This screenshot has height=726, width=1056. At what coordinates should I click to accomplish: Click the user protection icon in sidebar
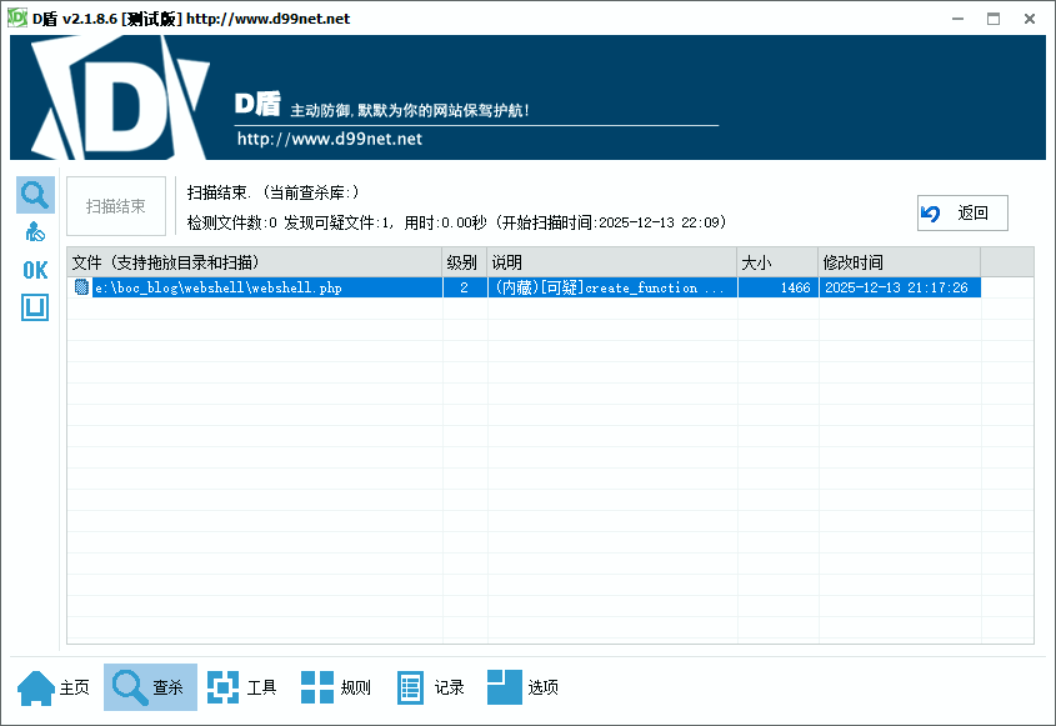coord(35,232)
